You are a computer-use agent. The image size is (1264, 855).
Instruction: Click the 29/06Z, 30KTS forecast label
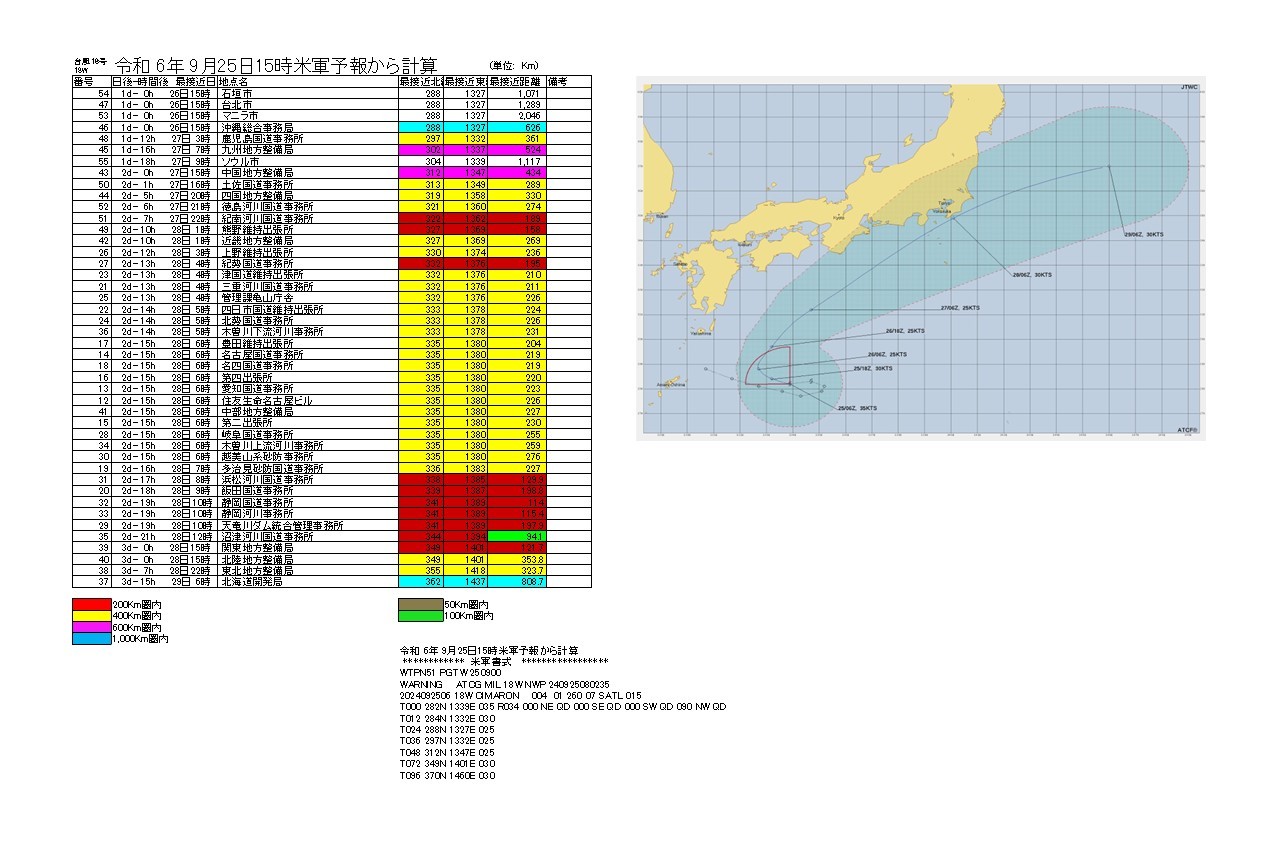coord(1143,233)
